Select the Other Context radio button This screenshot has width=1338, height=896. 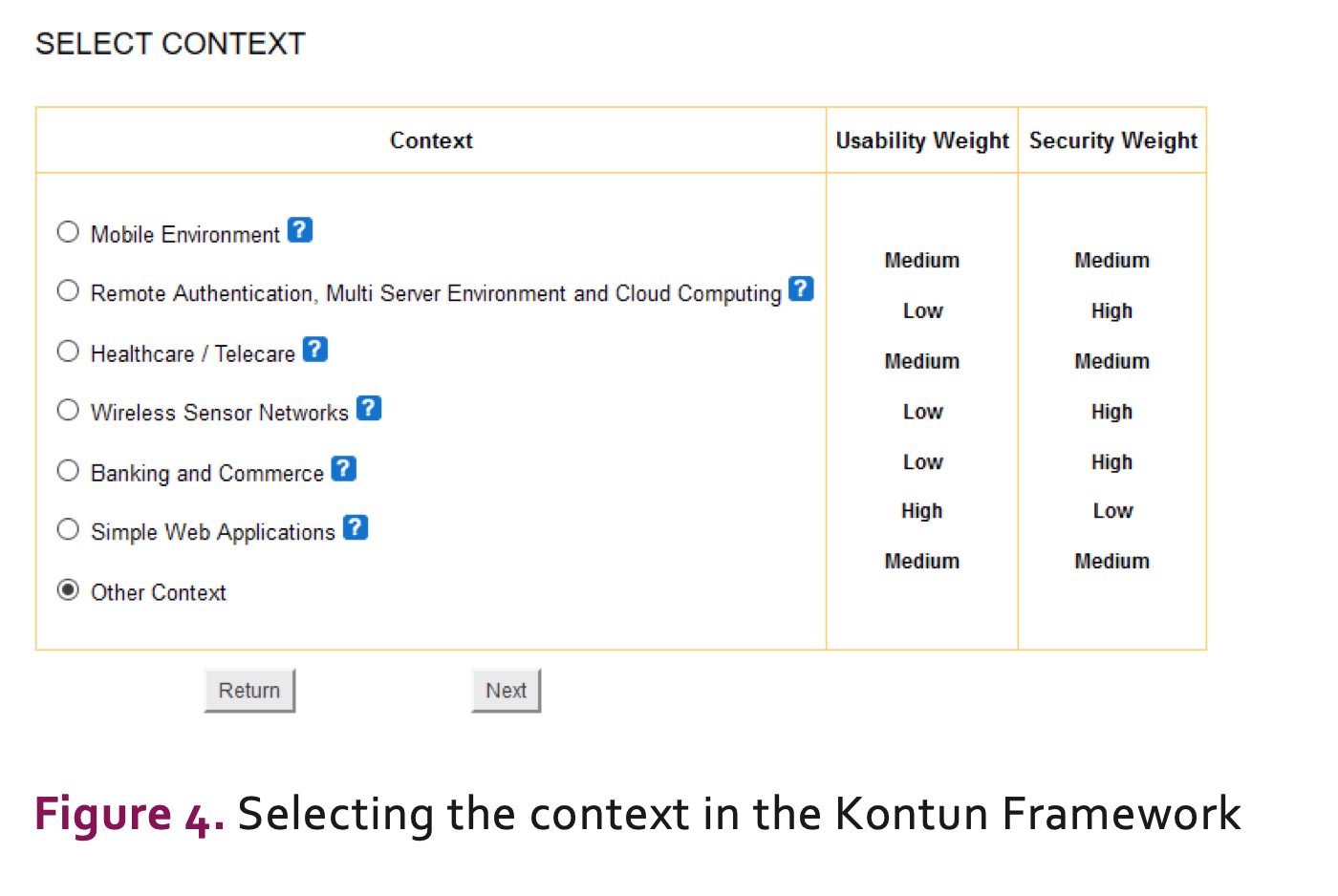click(68, 590)
